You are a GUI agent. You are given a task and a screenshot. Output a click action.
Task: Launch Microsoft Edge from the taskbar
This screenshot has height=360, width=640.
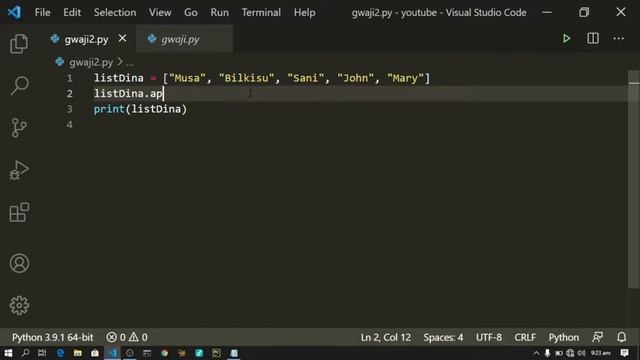point(60,353)
